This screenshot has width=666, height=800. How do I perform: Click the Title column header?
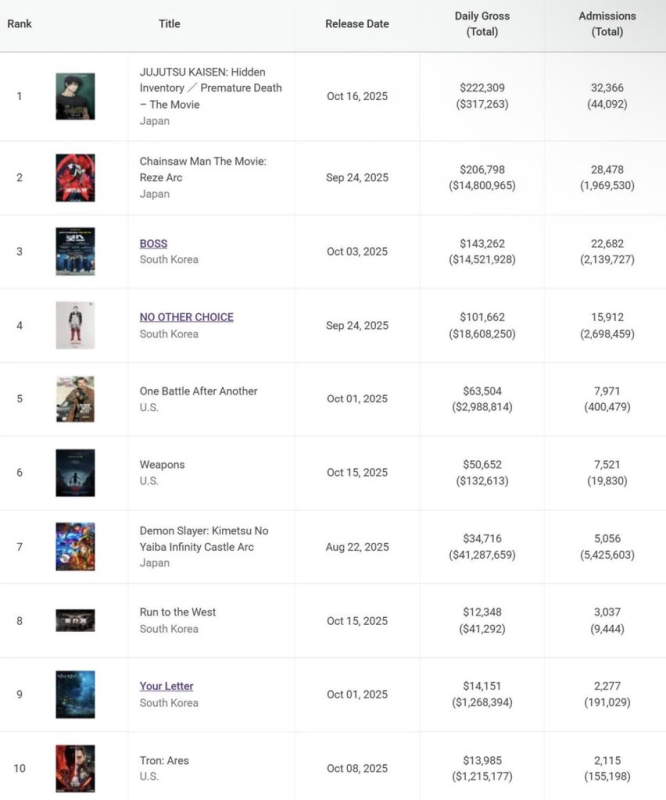(169, 24)
